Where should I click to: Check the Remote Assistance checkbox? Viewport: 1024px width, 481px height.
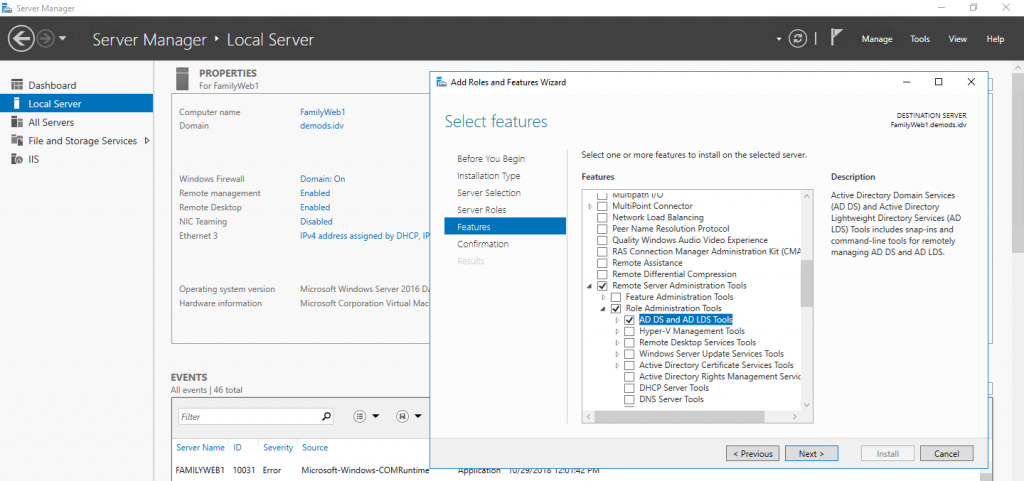pos(602,263)
